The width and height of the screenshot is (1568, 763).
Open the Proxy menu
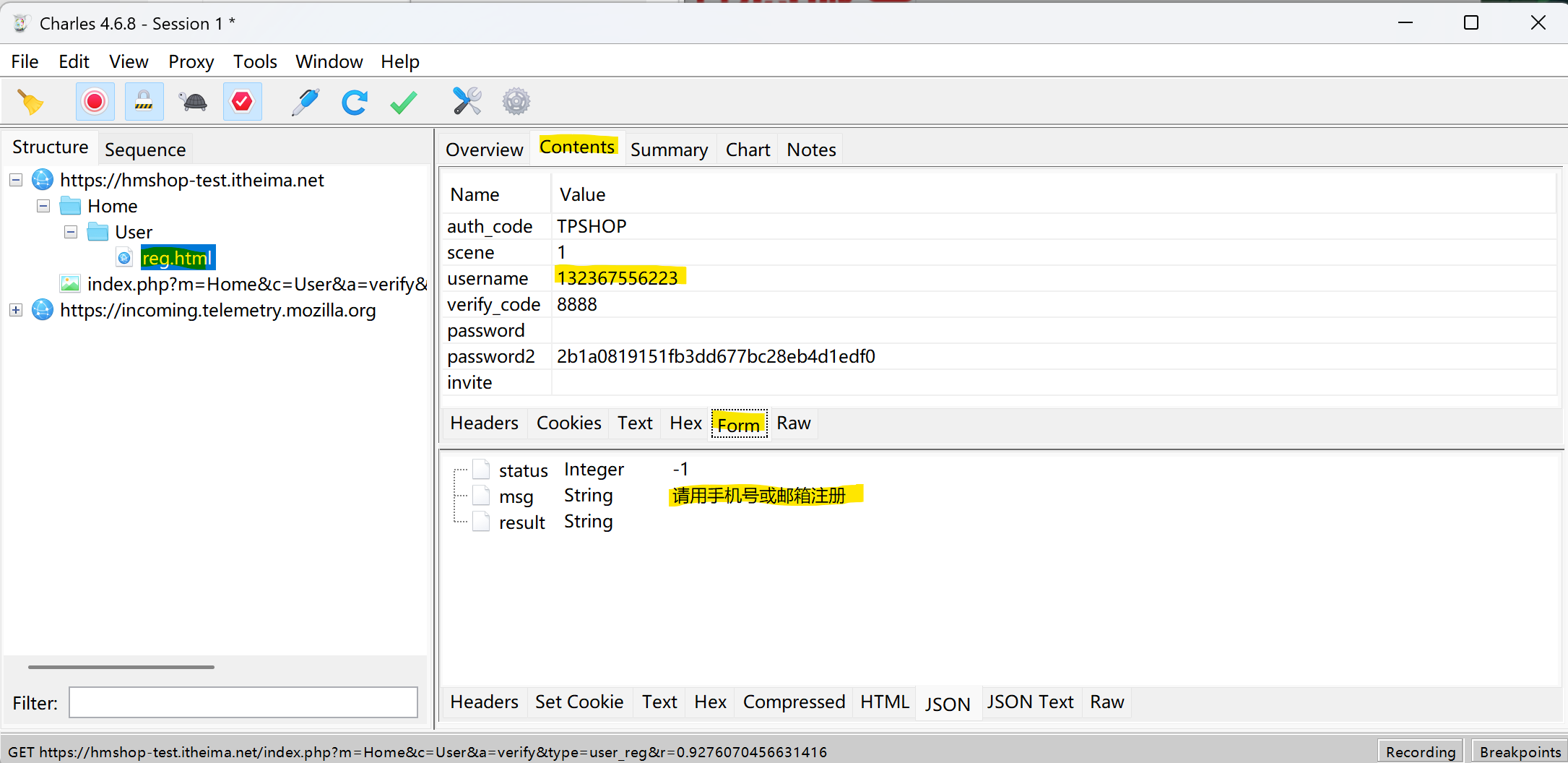[x=191, y=61]
